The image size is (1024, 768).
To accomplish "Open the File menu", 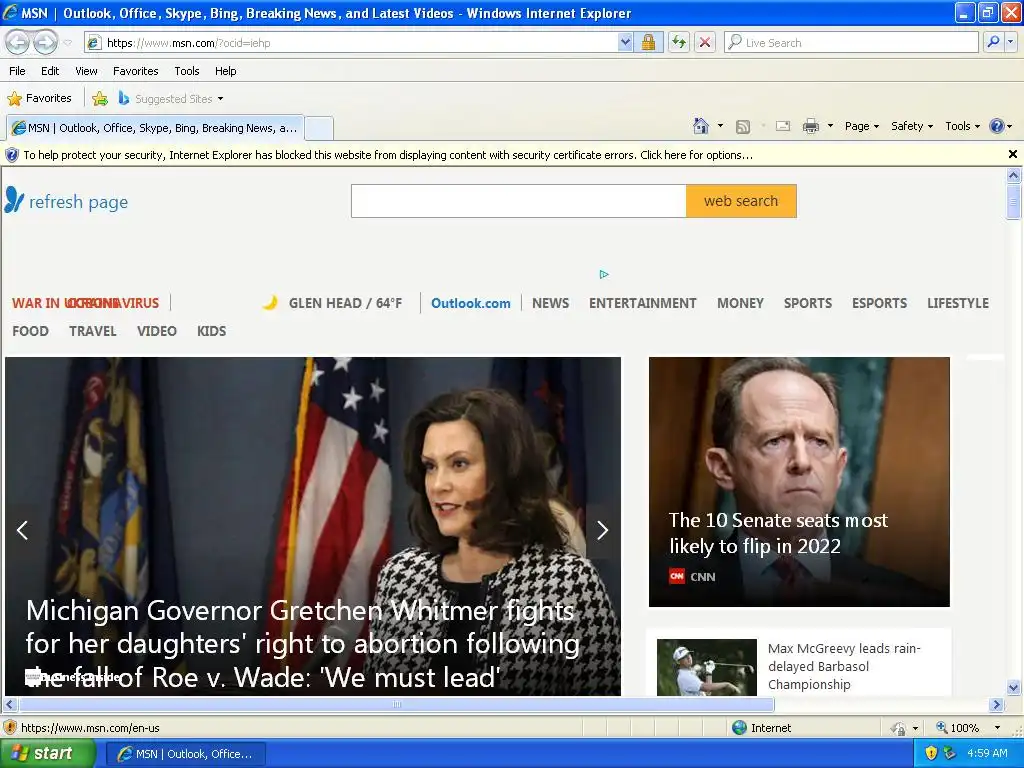I will [x=18, y=71].
